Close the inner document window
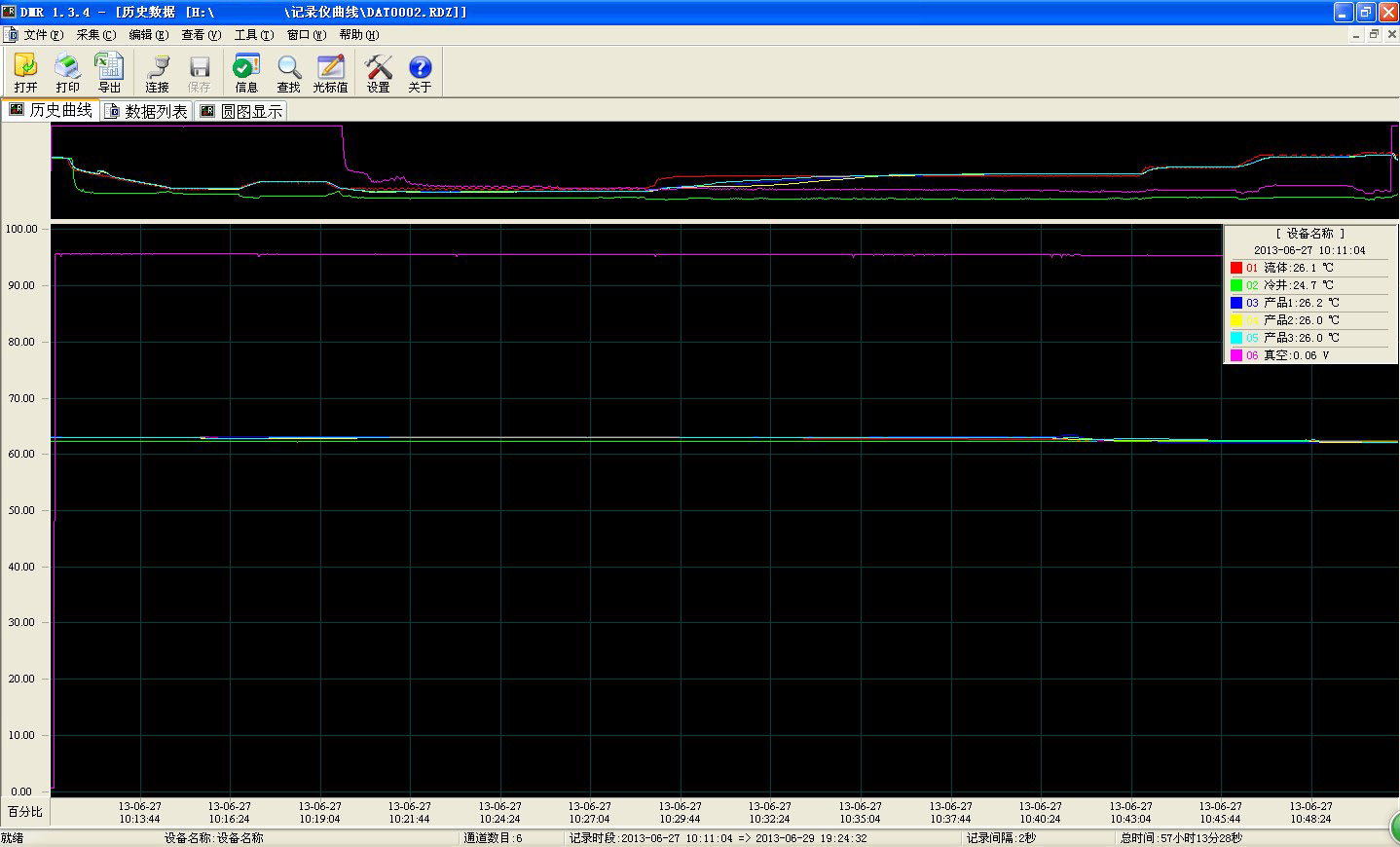This screenshot has height=847, width=1400. pyautogui.click(x=1390, y=34)
